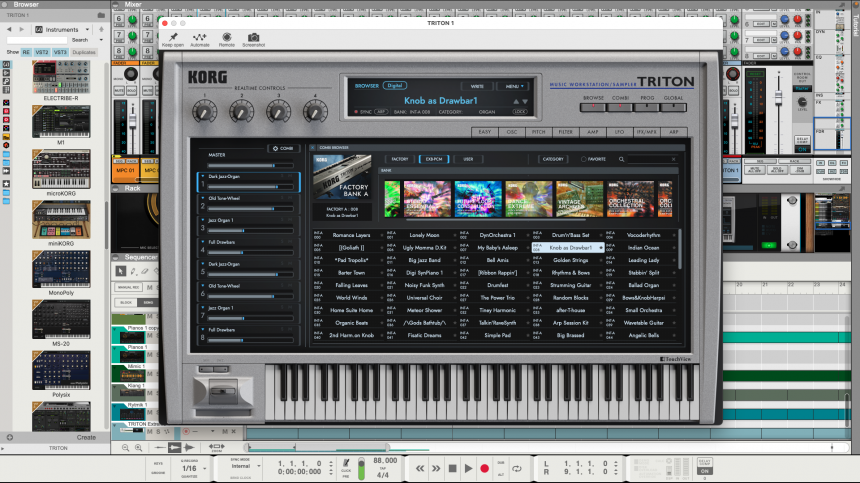
Task: Toggle the metronome Click icon
Action: coord(346,463)
